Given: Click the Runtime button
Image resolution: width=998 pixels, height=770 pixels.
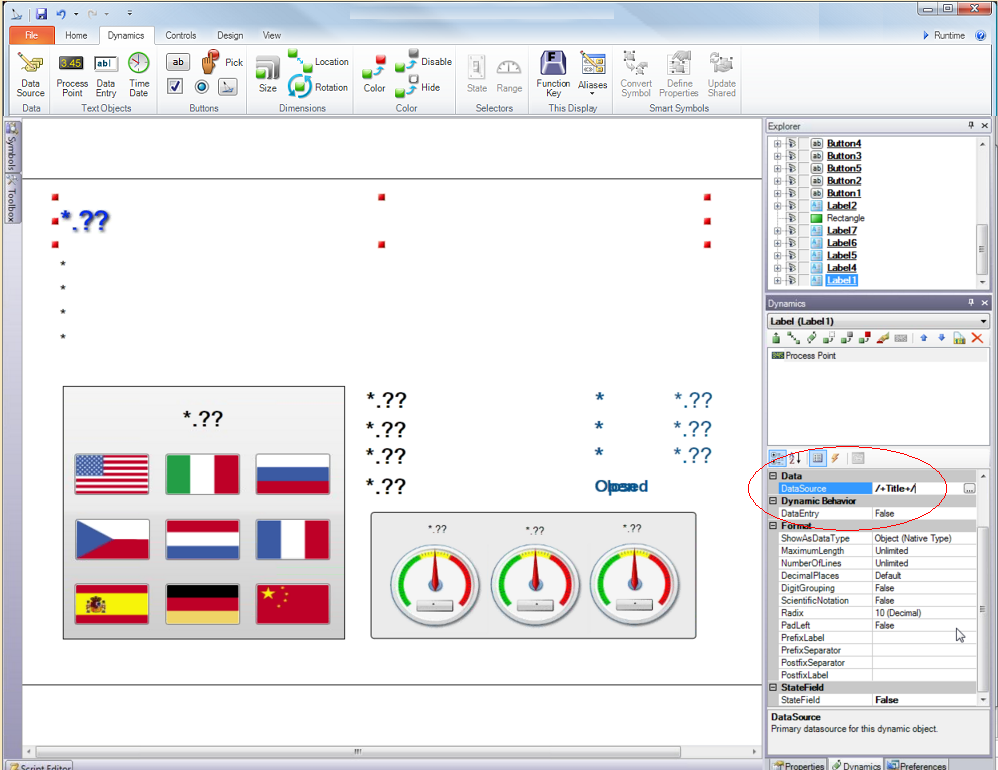Looking at the screenshot, I should point(944,35).
